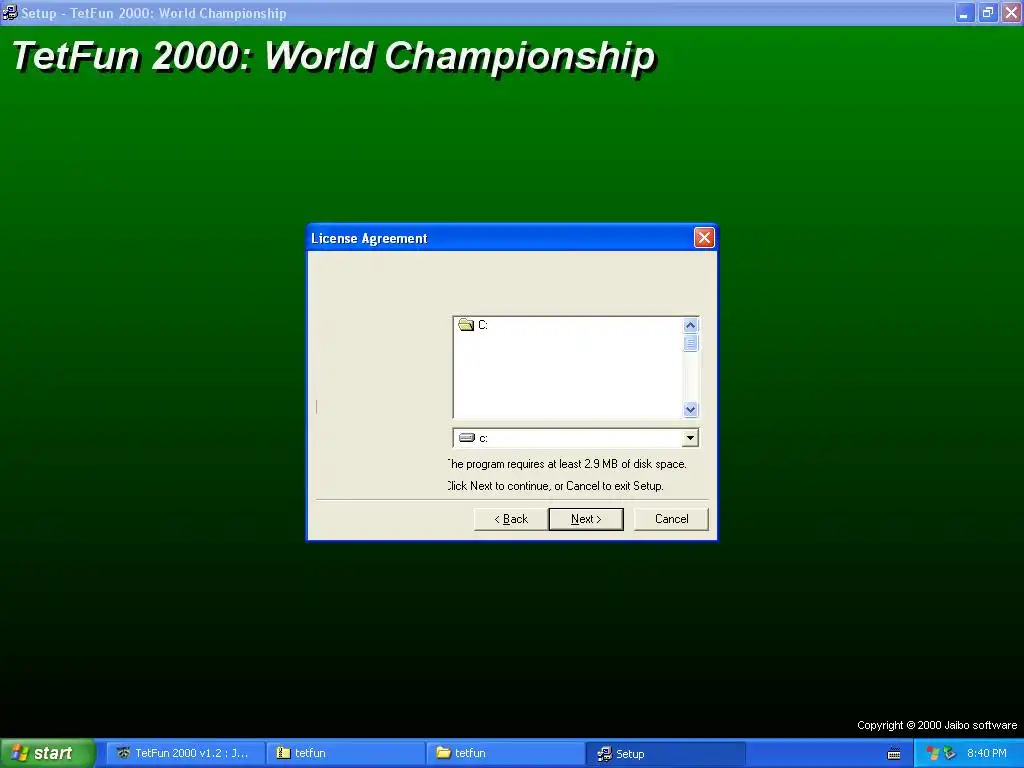This screenshot has width=1024, height=768.
Task: Open the drive selection dropdown
Action: point(690,438)
